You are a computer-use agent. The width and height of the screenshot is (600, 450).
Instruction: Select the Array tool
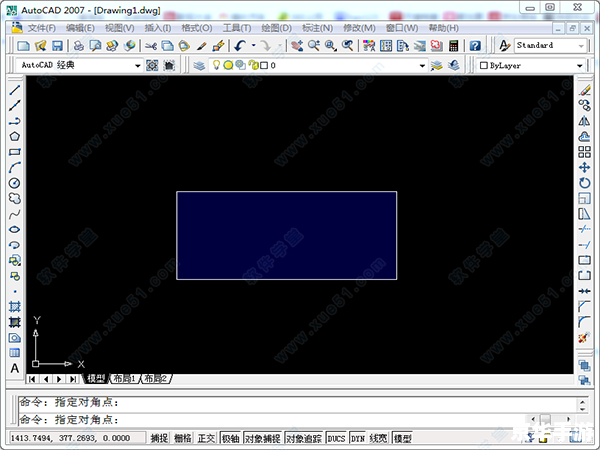585,152
